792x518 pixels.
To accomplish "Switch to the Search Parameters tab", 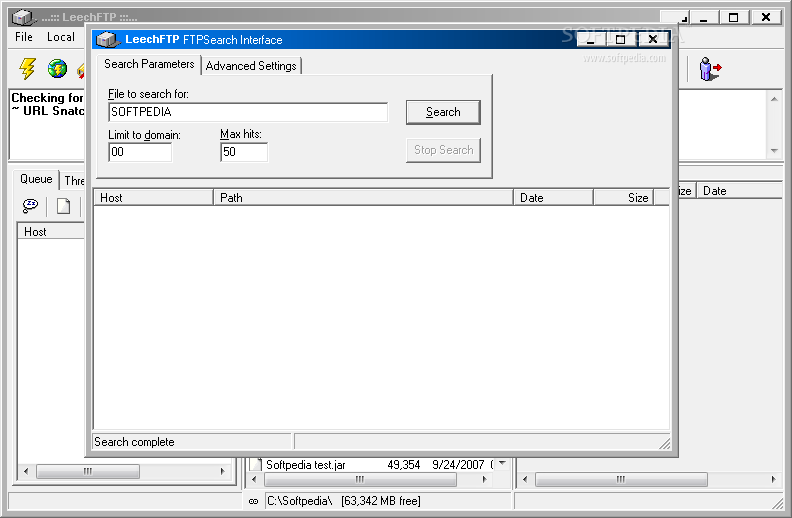I will tap(149, 64).
